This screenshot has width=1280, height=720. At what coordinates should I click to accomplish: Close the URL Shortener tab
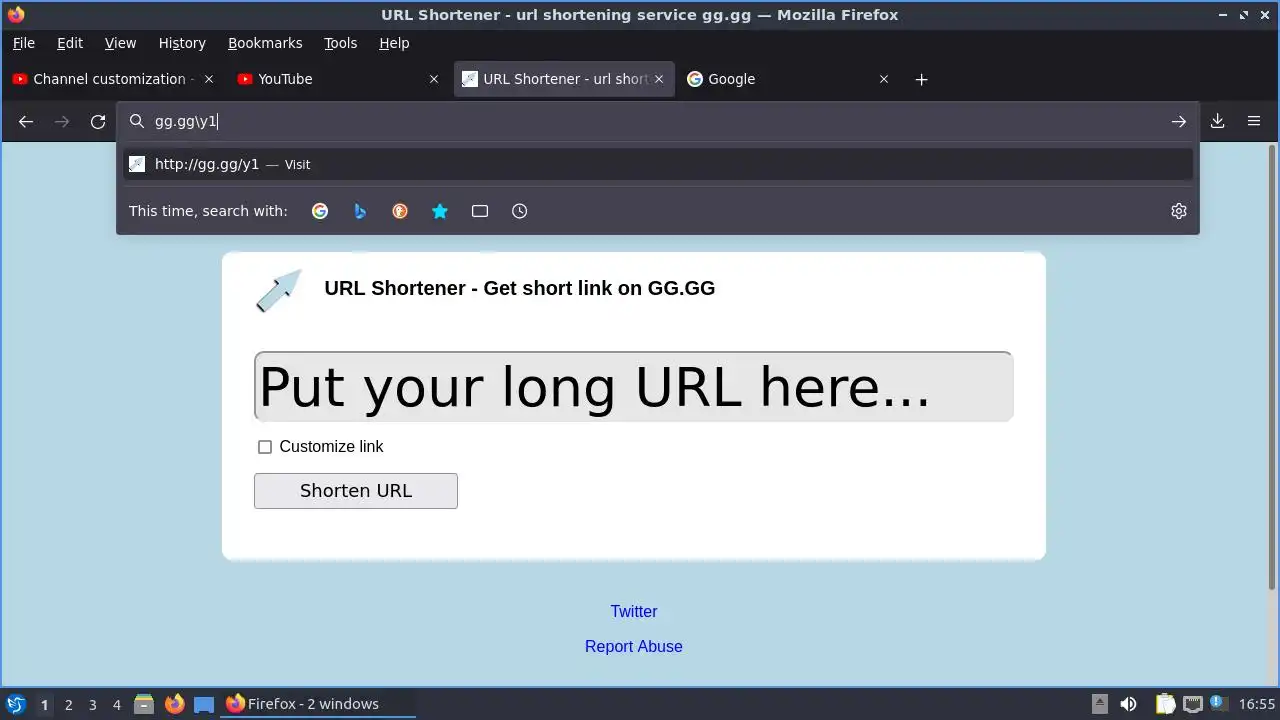point(659,79)
